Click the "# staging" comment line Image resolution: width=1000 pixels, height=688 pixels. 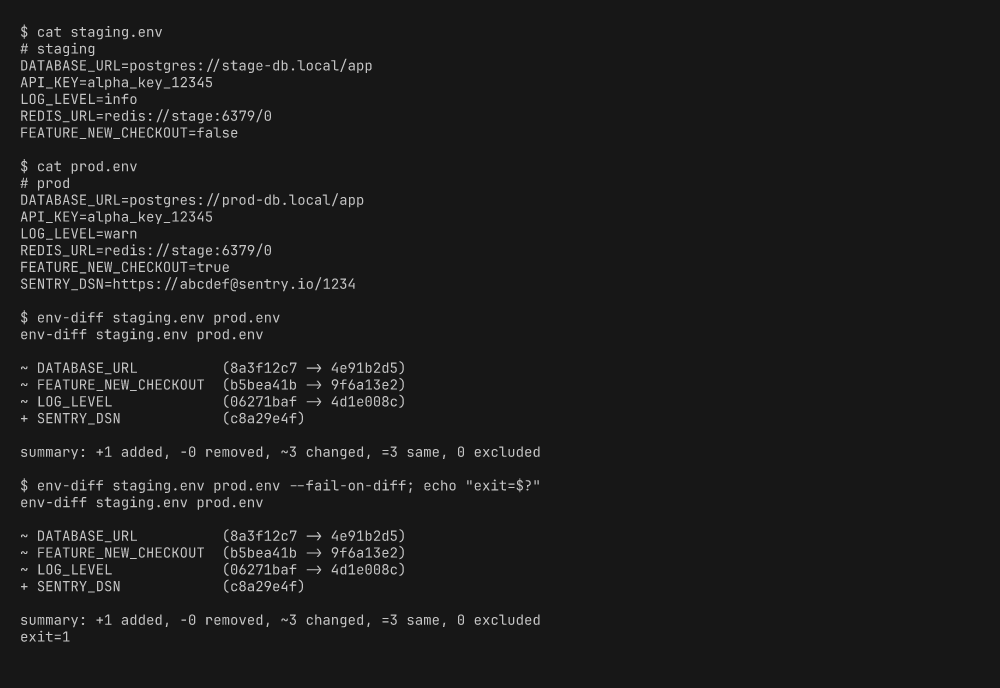(x=58, y=49)
